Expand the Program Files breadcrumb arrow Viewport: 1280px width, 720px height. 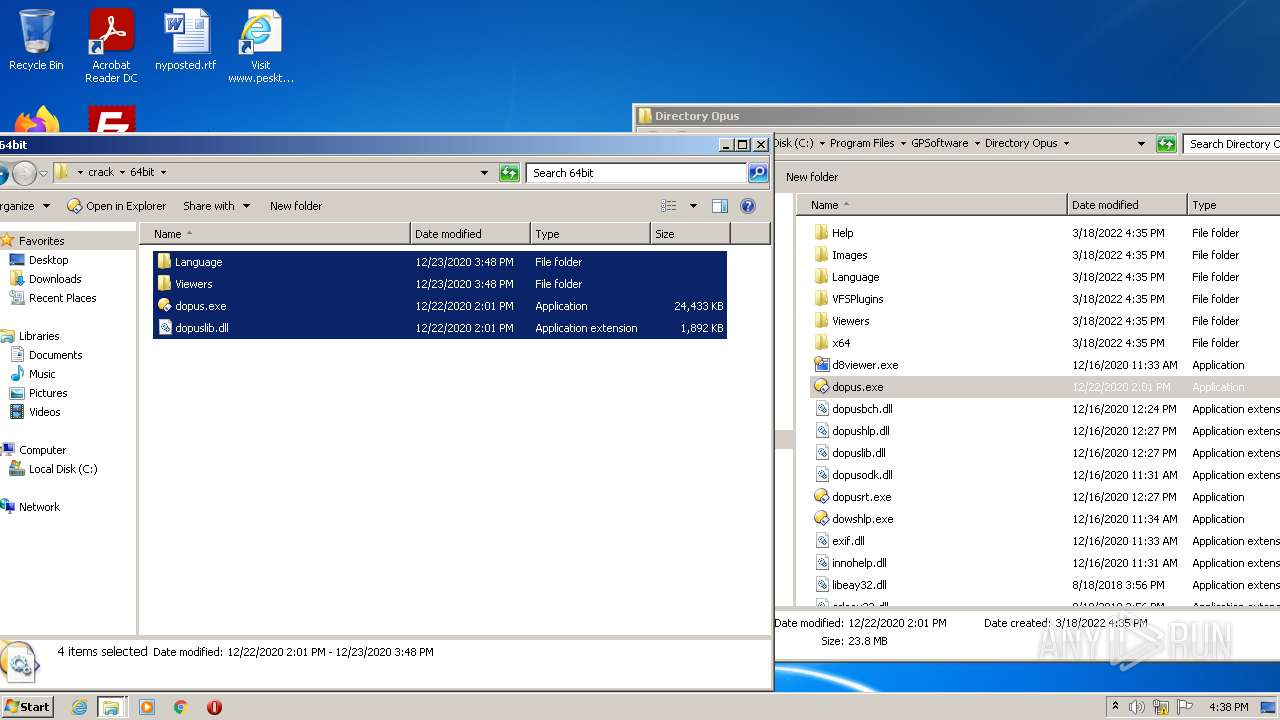(x=903, y=143)
